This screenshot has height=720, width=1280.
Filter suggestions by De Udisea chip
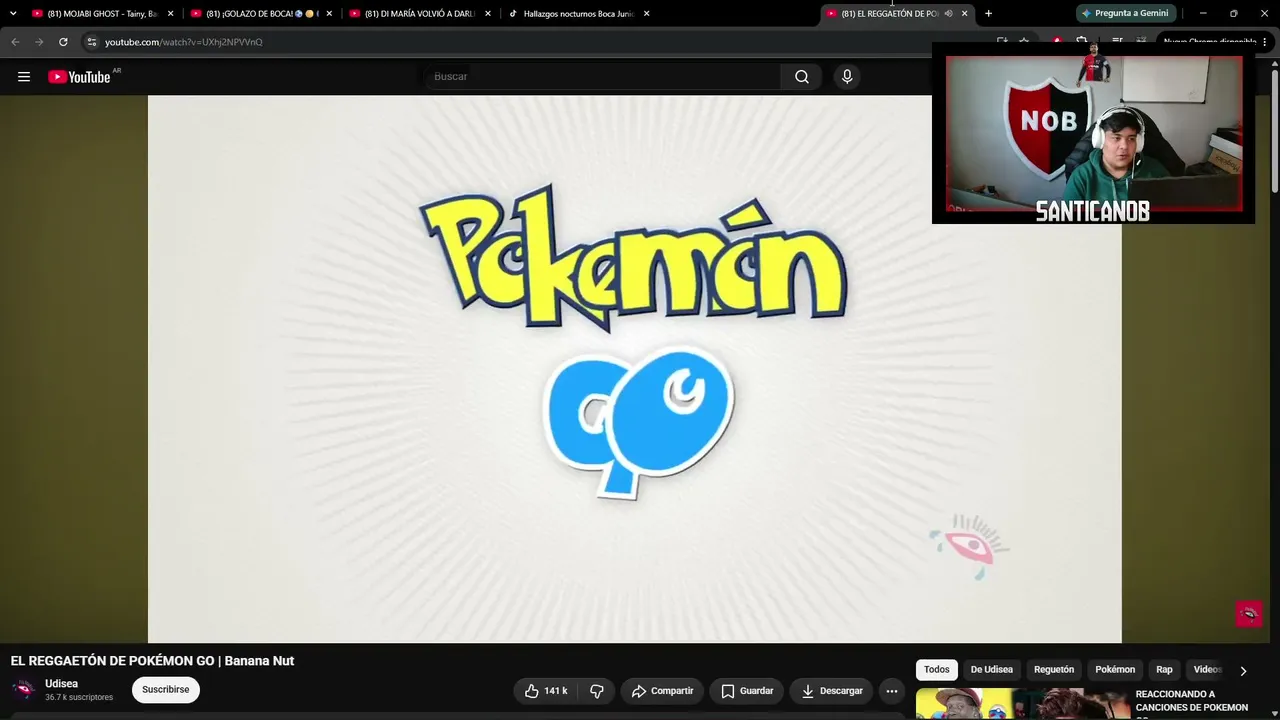[x=992, y=670]
